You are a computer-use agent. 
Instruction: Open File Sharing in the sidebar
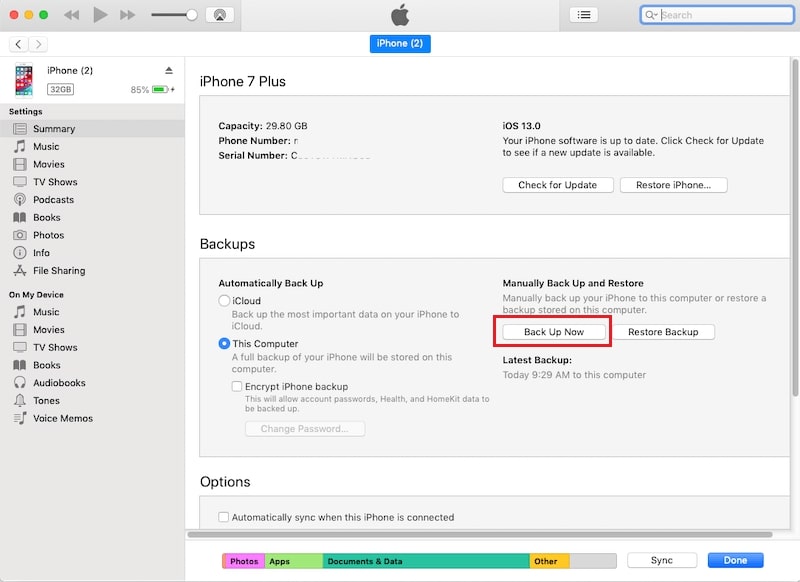(x=58, y=271)
